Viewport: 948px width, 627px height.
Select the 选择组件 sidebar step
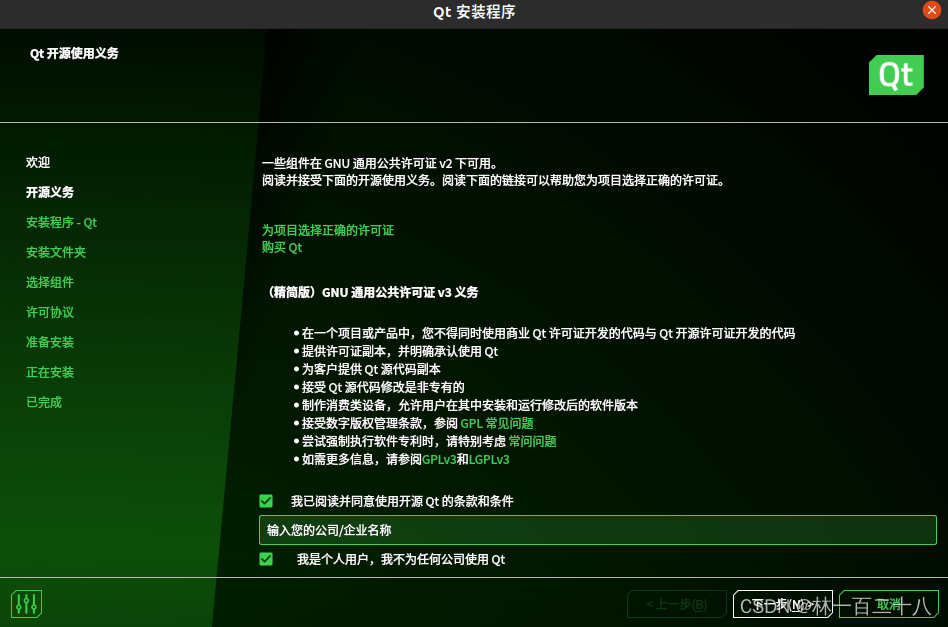[49, 282]
